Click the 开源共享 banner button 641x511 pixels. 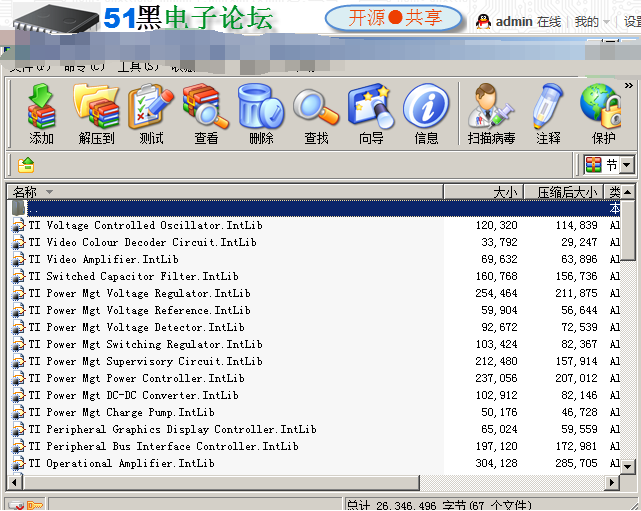pyautogui.click(x=394, y=18)
